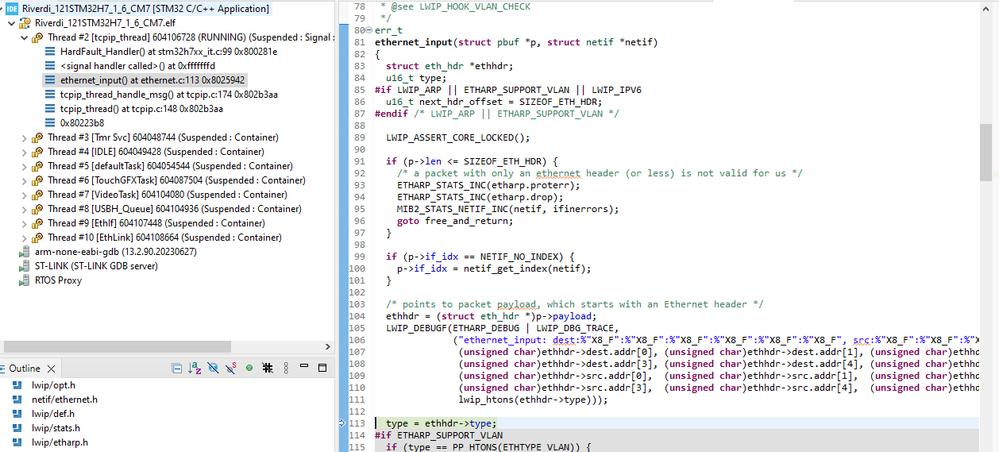Expand Thread #6 TouchGFXTask
Viewport: 999px width, 452px height.
point(24,180)
